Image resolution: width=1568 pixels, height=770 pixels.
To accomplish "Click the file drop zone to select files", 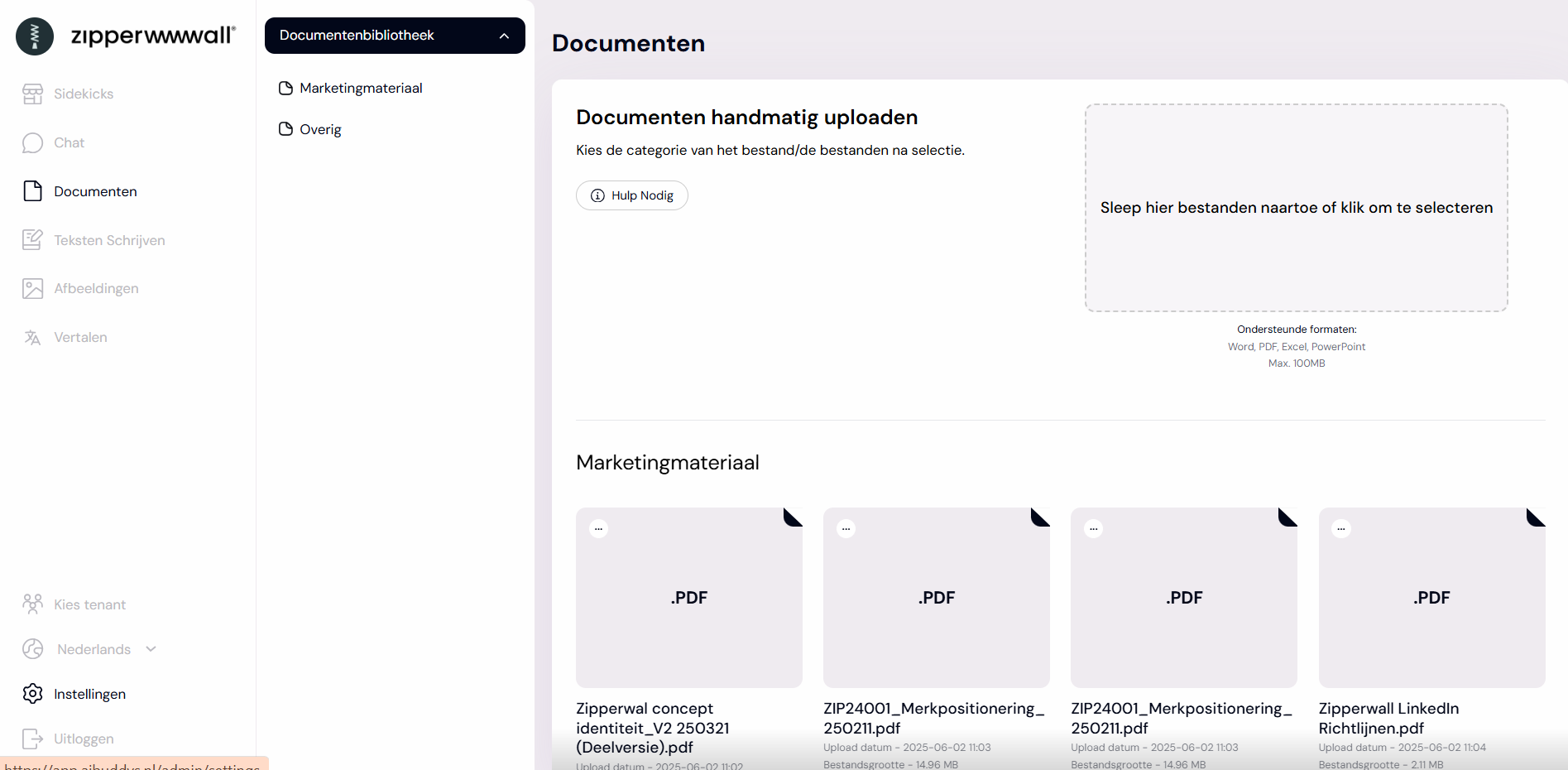I will click(x=1296, y=208).
